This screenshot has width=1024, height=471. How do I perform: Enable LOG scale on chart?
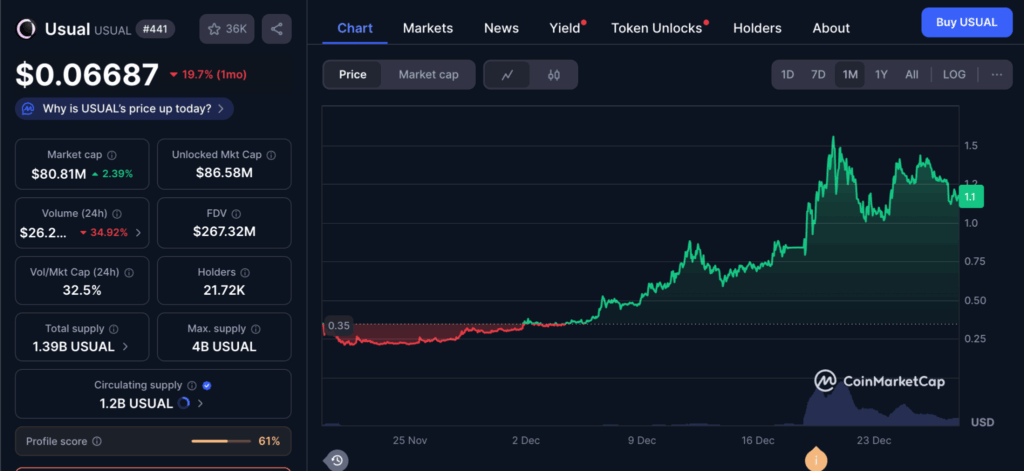(954, 75)
